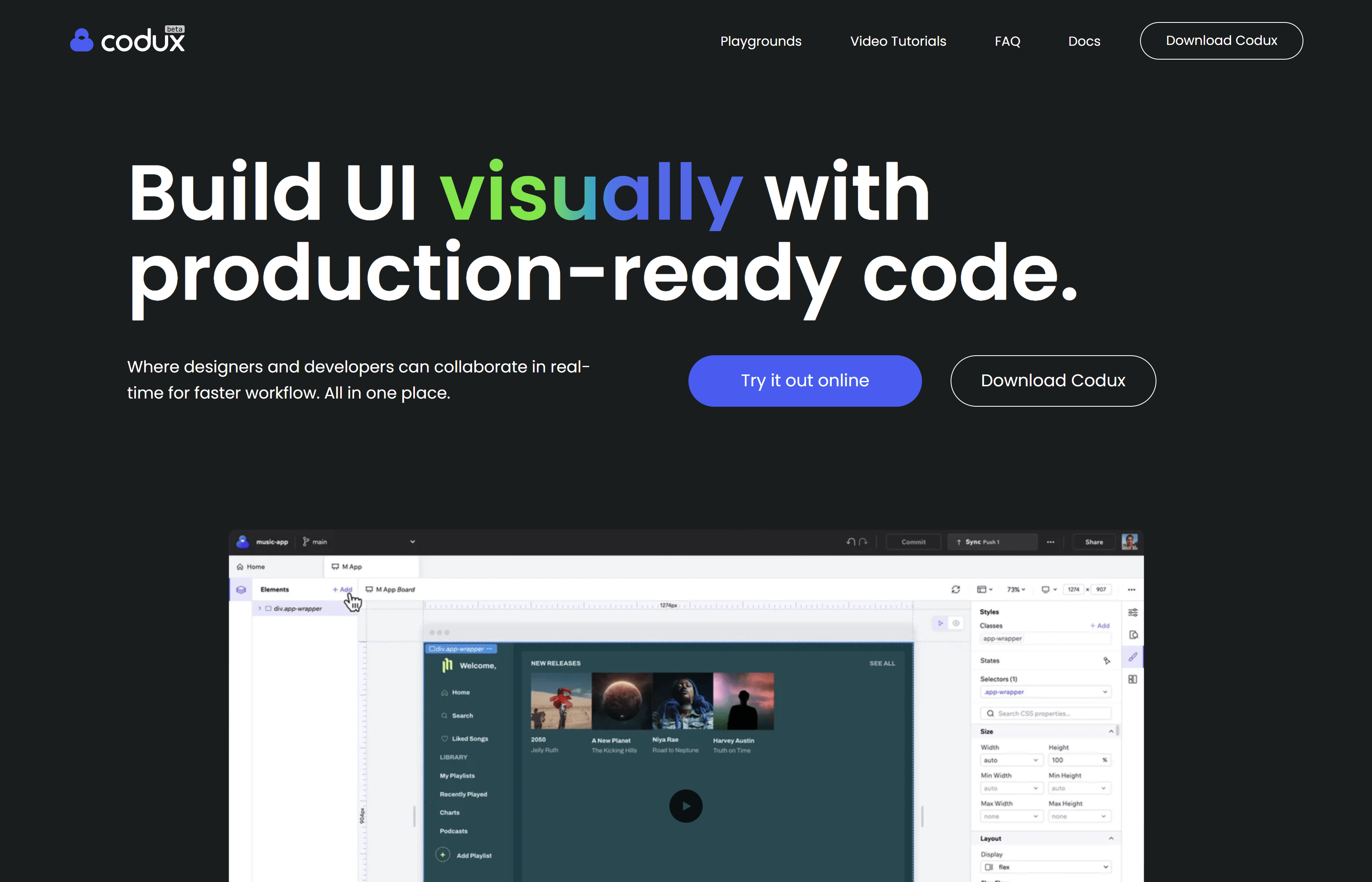Play the demo video

click(686, 806)
